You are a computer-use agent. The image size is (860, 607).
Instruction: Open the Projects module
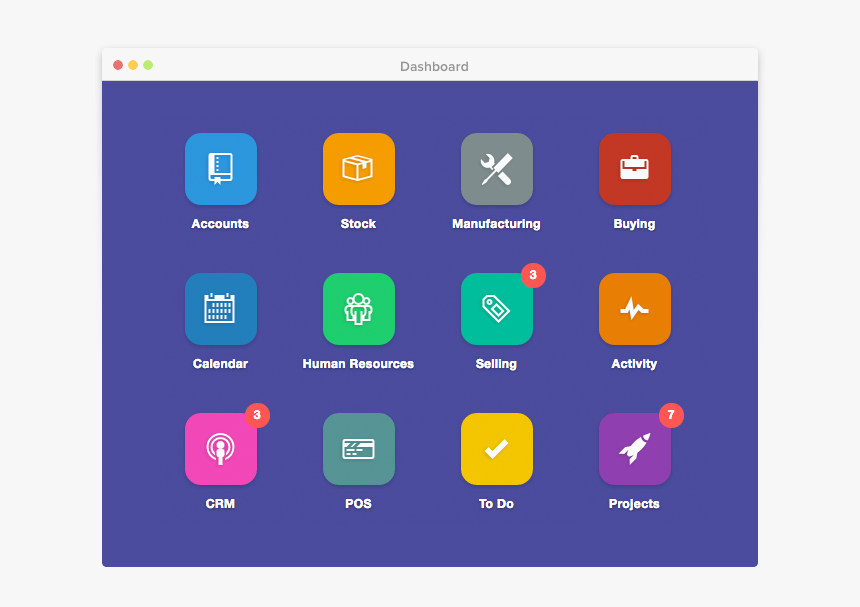coord(634,449)
